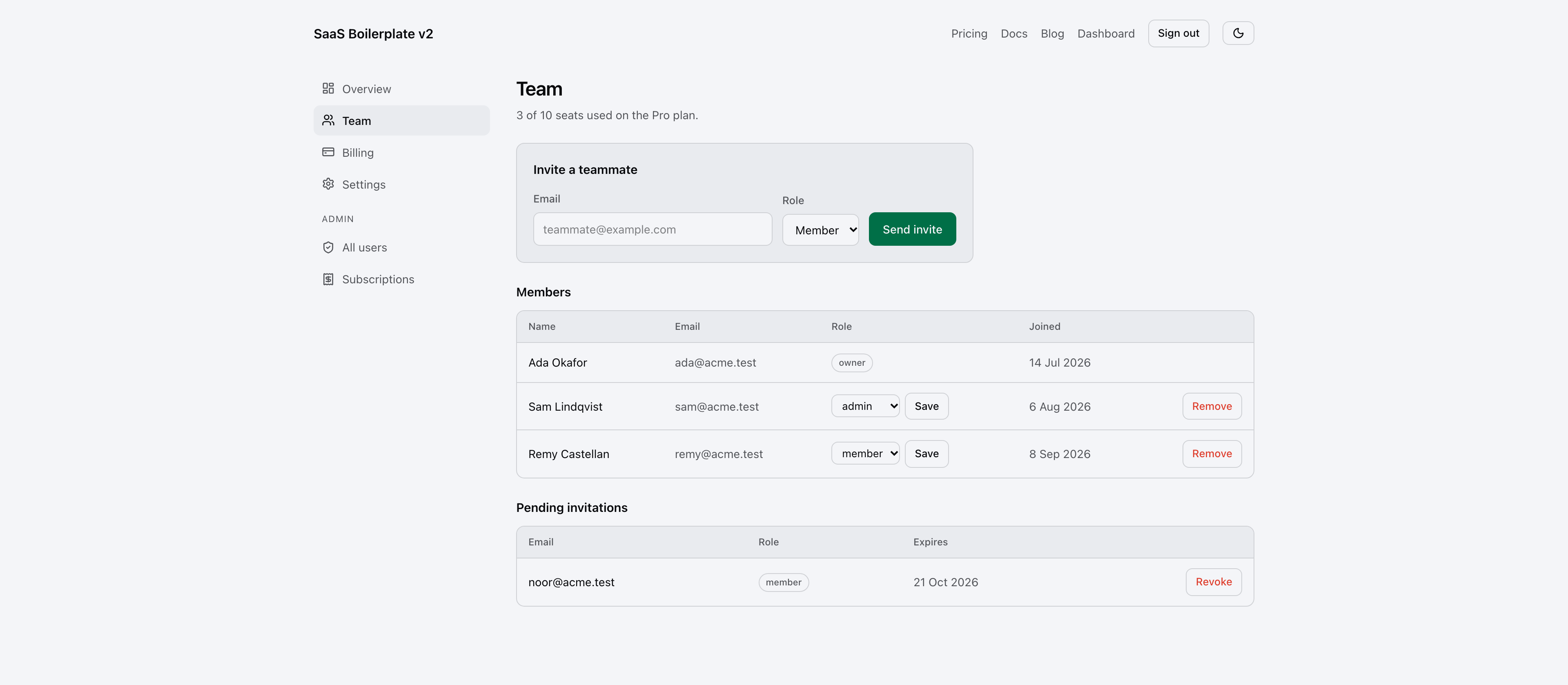
Task: Save Remy Castellan's role
Action: tap(927, 454)
